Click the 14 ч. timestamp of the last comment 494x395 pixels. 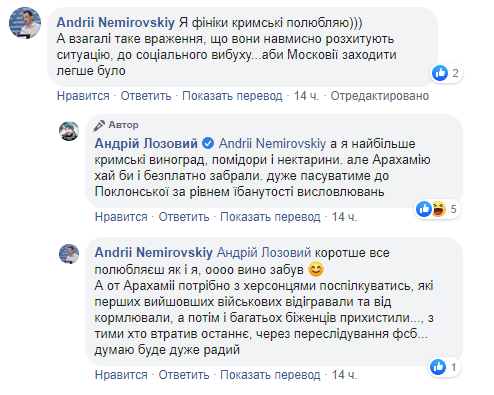click(x=344, y=375)
